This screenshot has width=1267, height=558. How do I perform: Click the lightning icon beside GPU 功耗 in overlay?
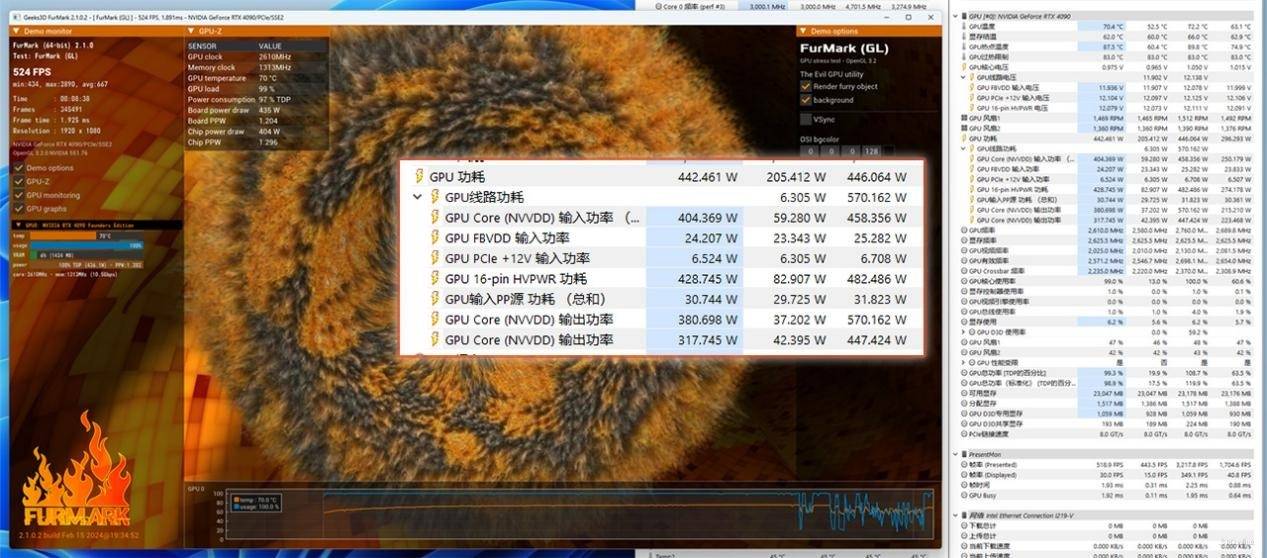pyautogui.click(x=418, y=176)
